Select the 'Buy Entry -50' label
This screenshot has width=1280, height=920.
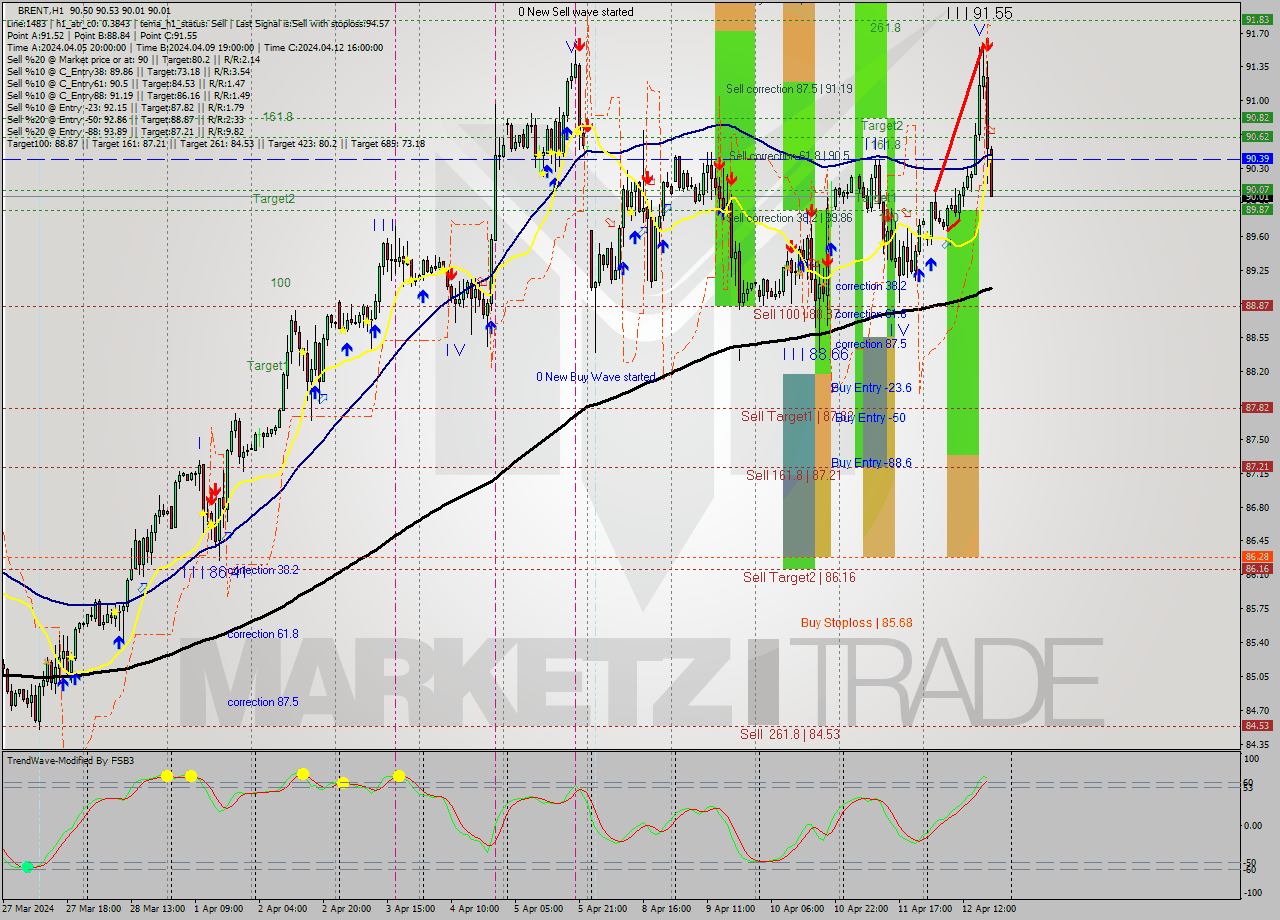870,417
